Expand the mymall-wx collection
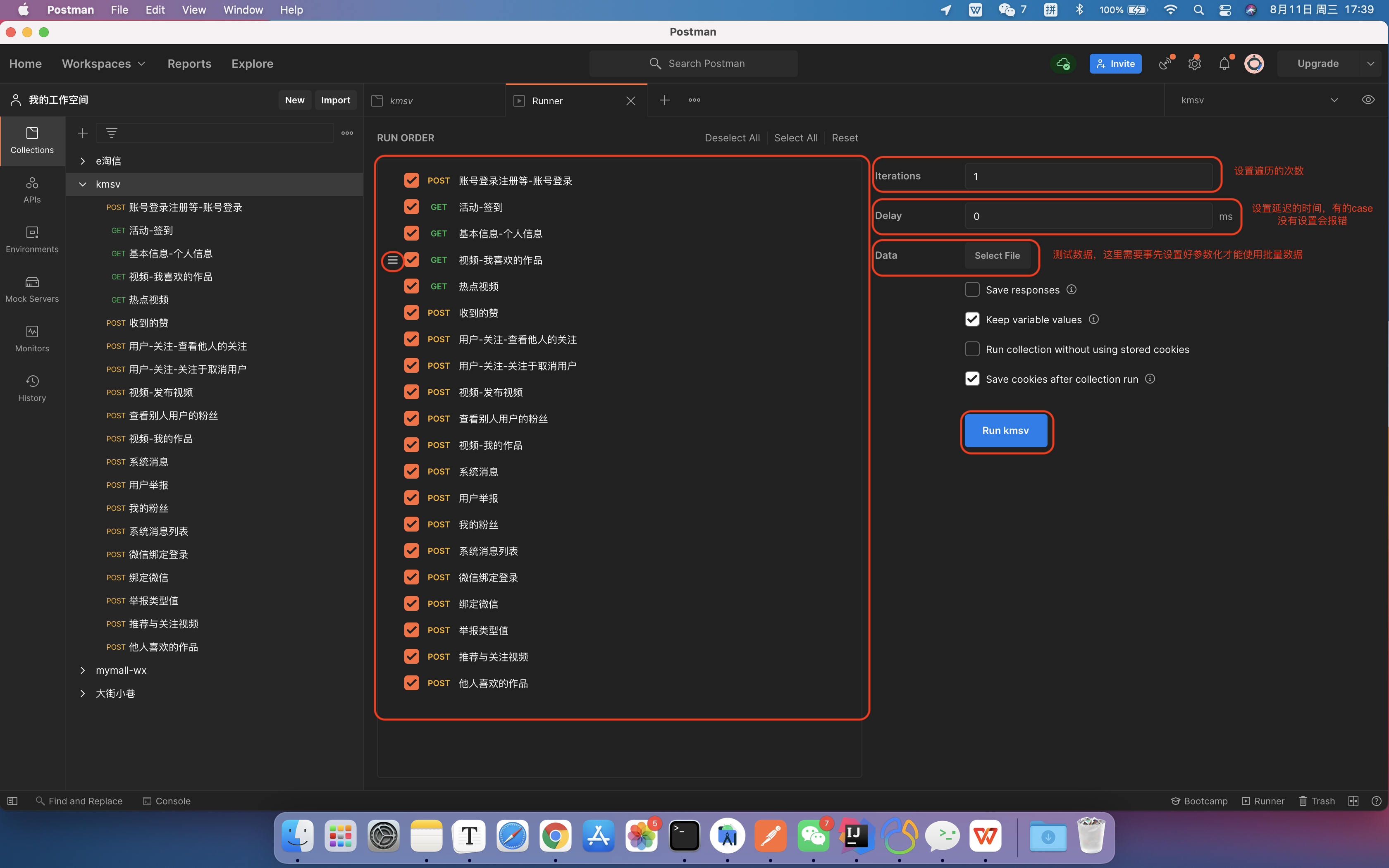Viewport: 1389px width, 868px height. pyautogui.click(x=83, y=670)
